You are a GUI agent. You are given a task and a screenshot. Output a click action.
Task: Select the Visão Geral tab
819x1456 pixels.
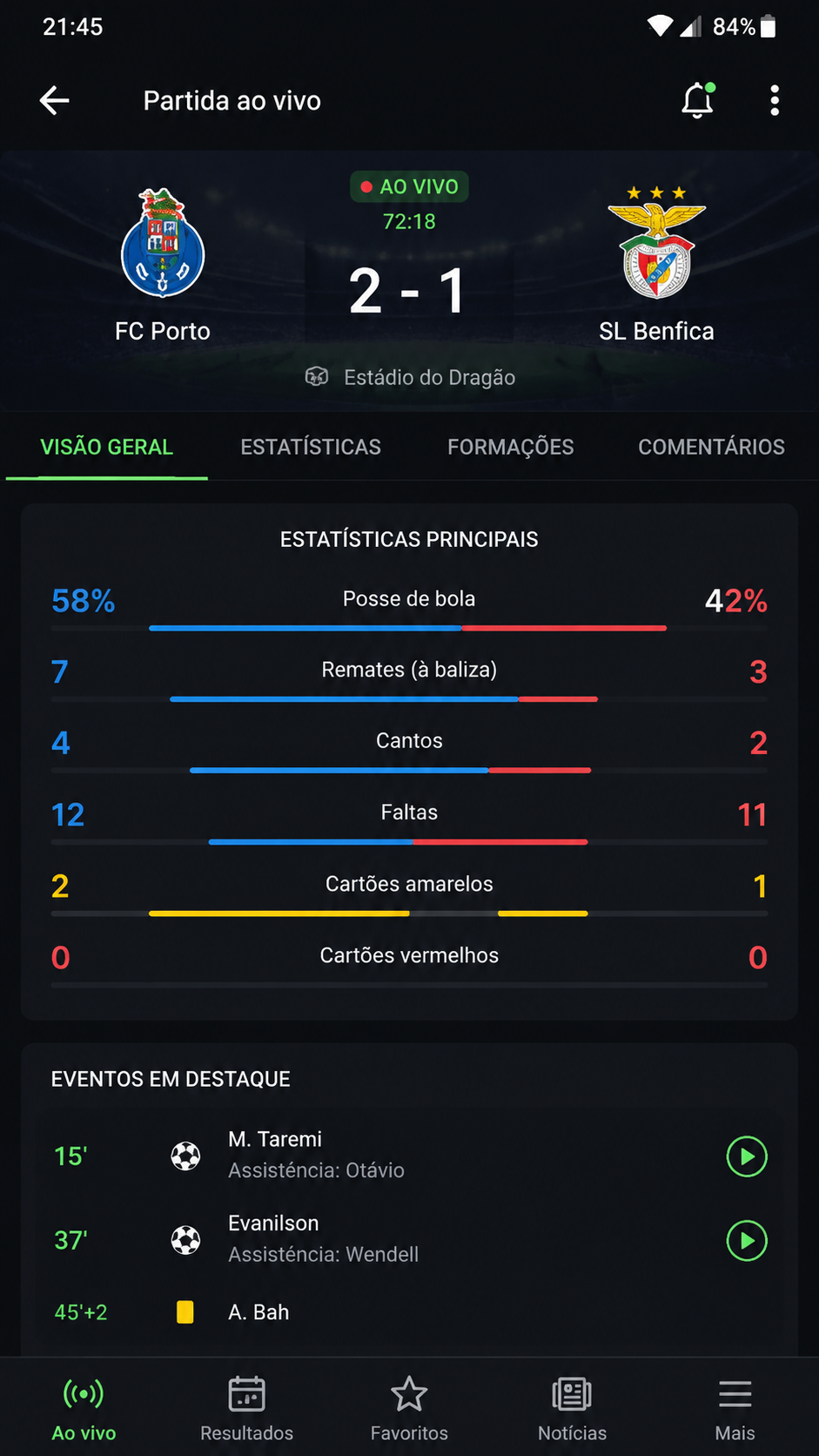pos(106,447)
